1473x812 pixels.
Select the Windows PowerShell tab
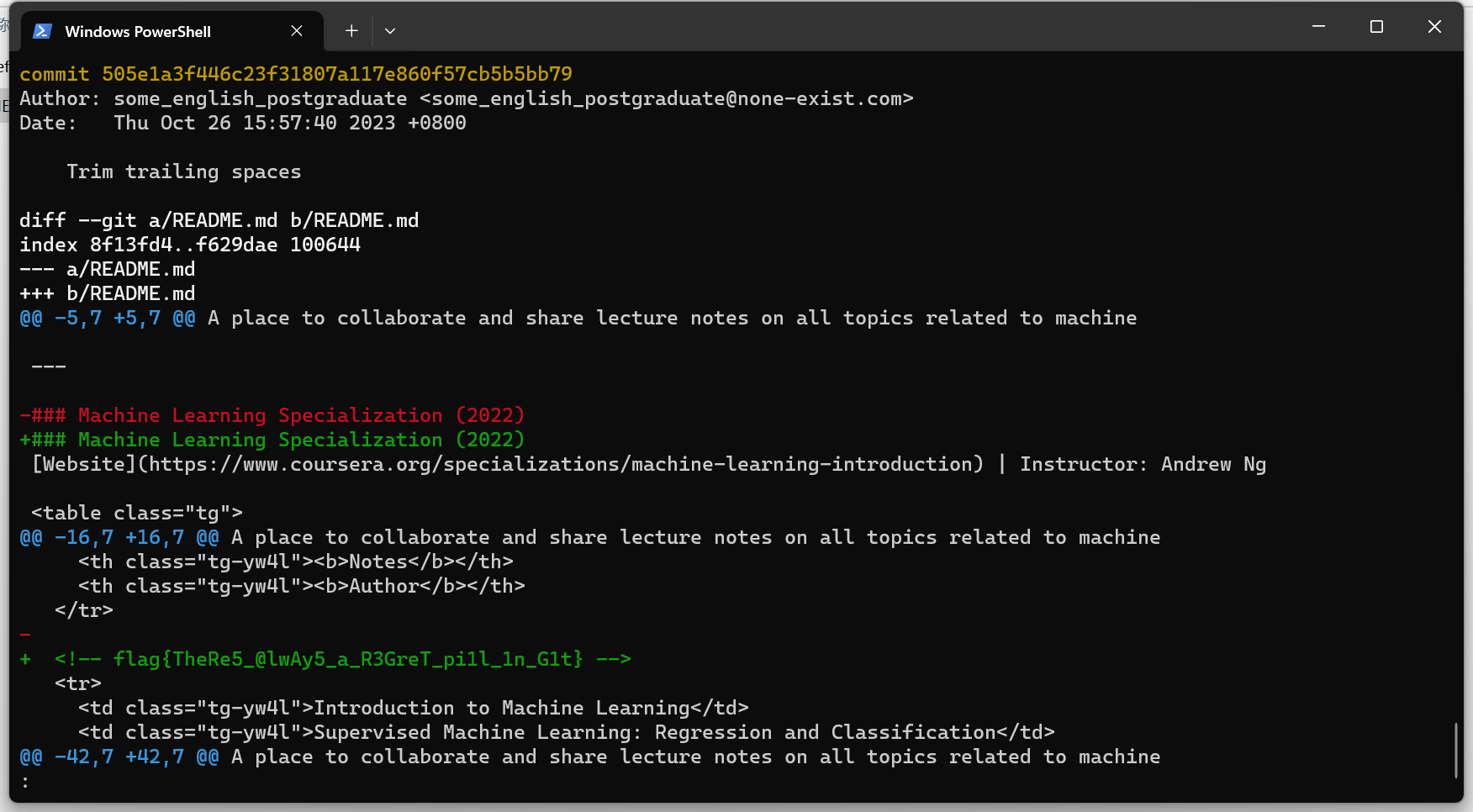click(172, 31)
